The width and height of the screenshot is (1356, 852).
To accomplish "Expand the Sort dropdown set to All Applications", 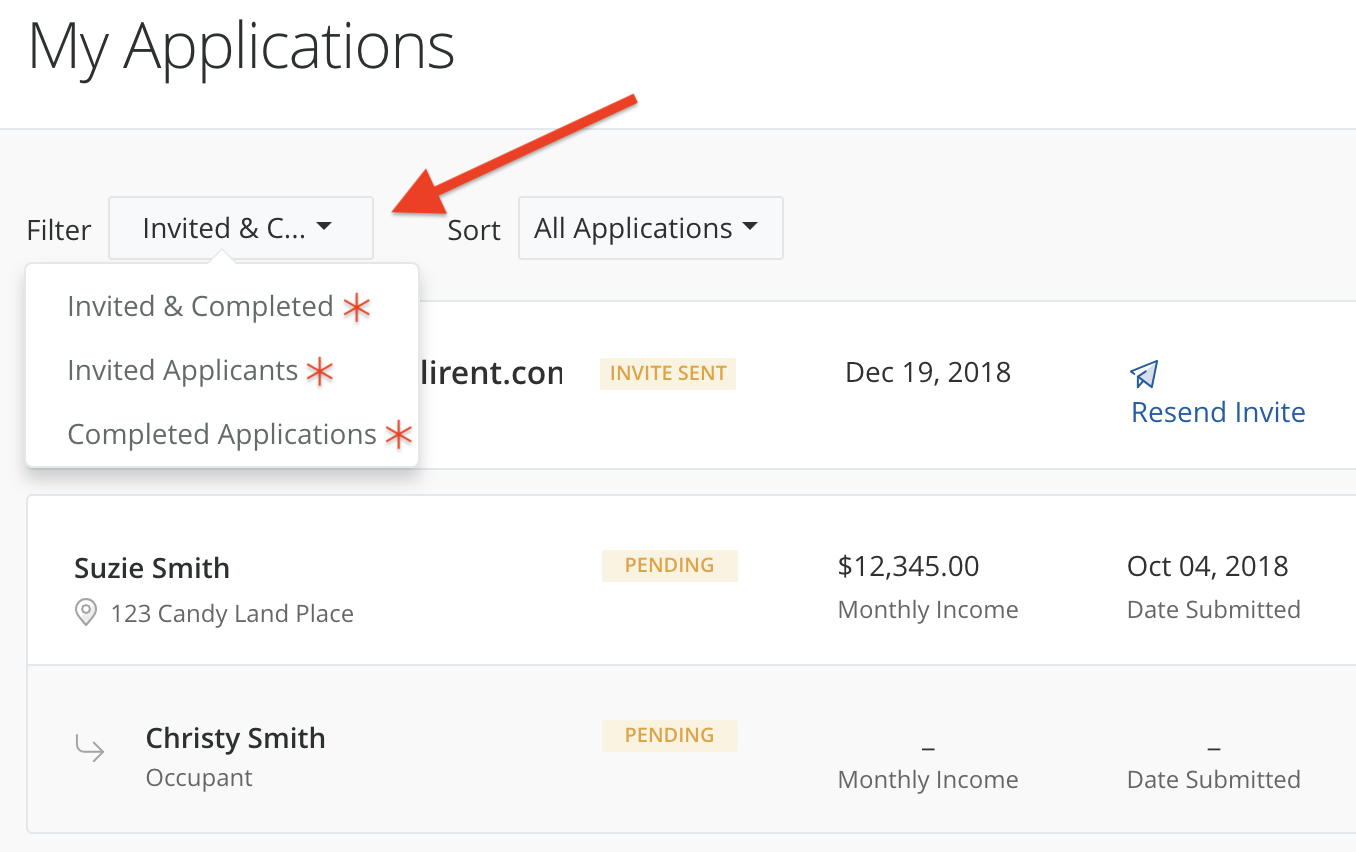I will [649, 228].
